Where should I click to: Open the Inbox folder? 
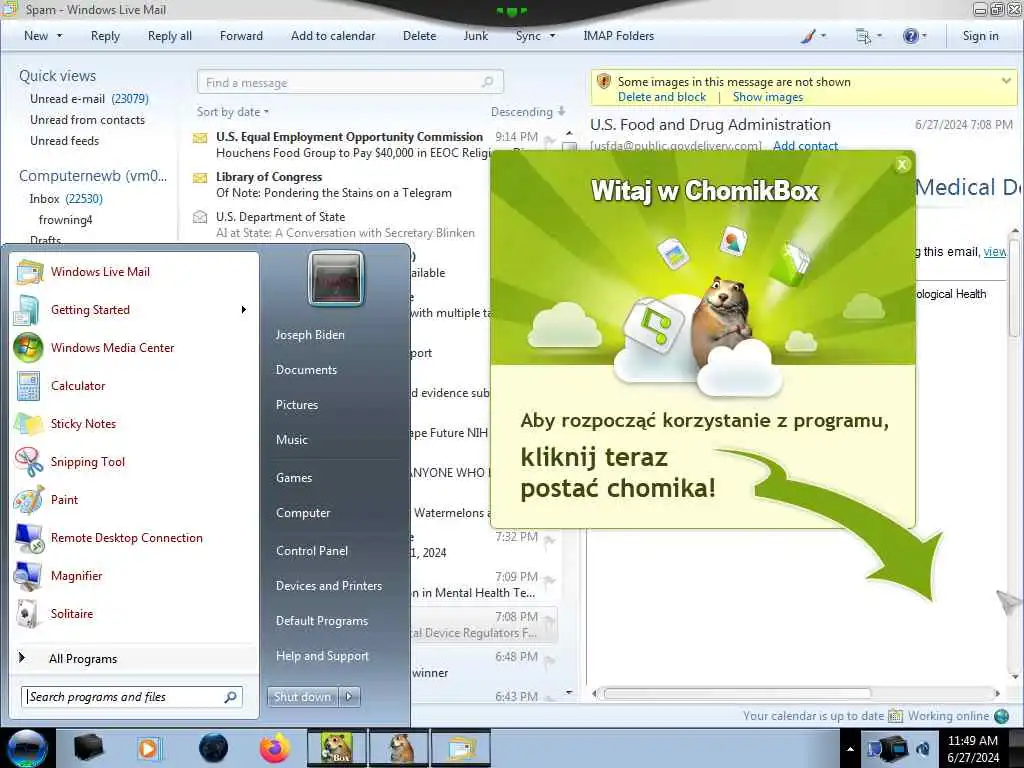(x=65, y=199)
